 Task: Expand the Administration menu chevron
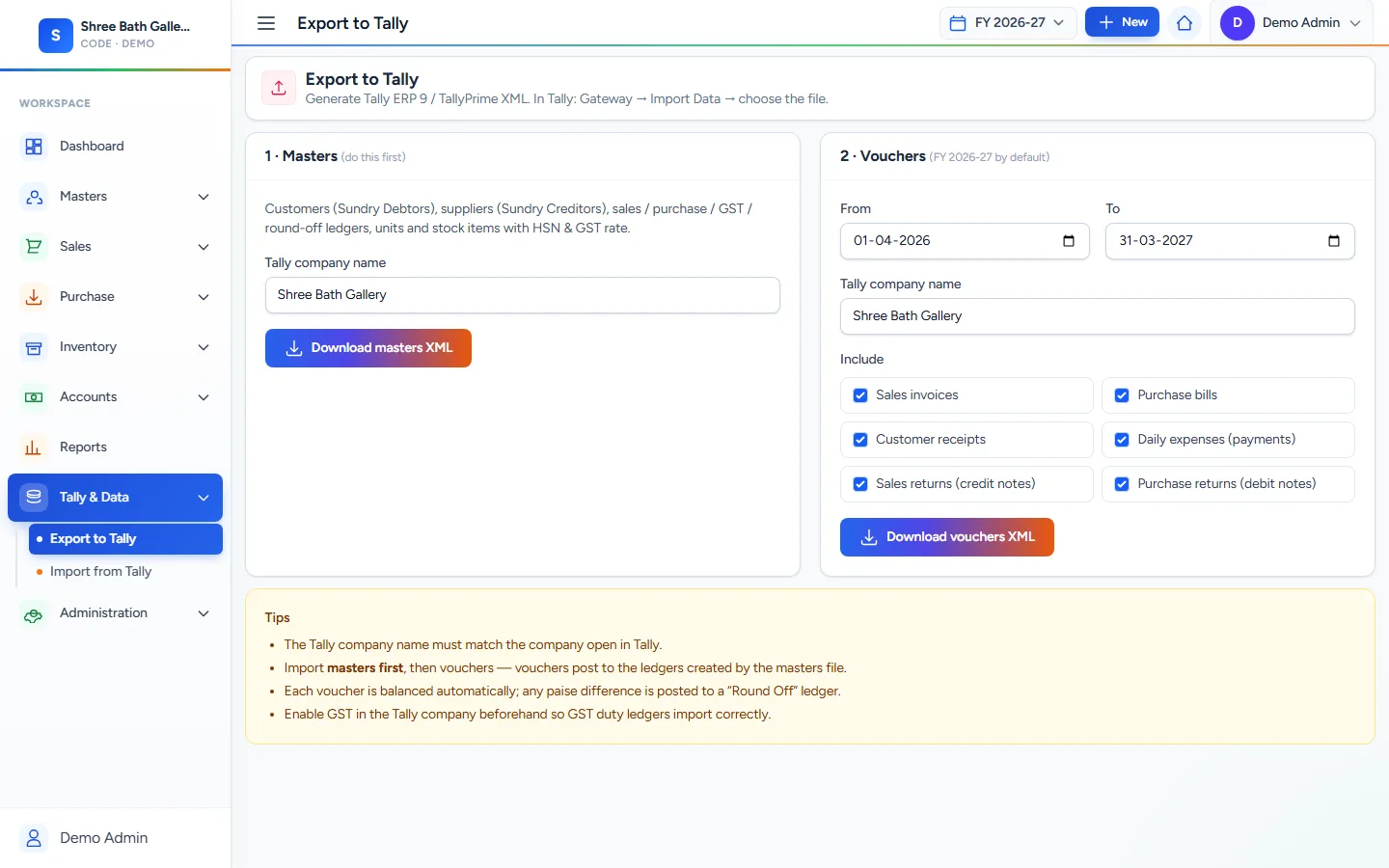pyautogui.click(x=204, y=613)
